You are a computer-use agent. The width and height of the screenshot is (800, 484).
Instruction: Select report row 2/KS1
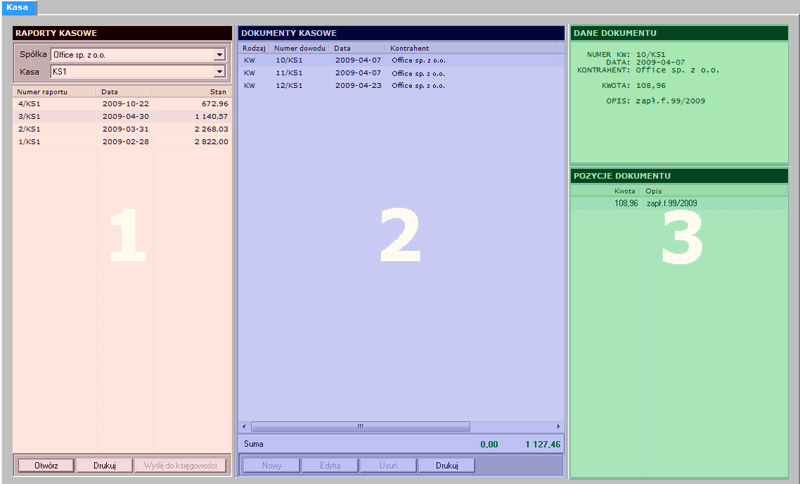(122, 129)
